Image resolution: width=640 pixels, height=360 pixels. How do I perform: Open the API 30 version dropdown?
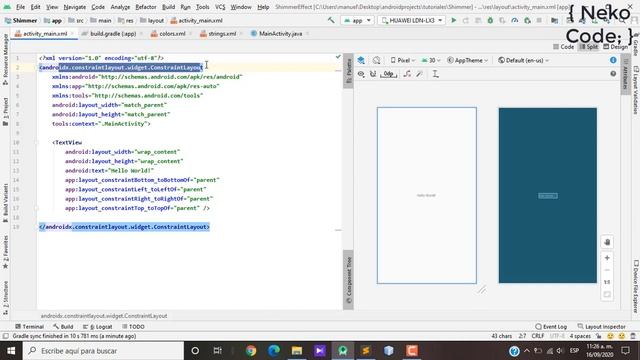(431, 60)
